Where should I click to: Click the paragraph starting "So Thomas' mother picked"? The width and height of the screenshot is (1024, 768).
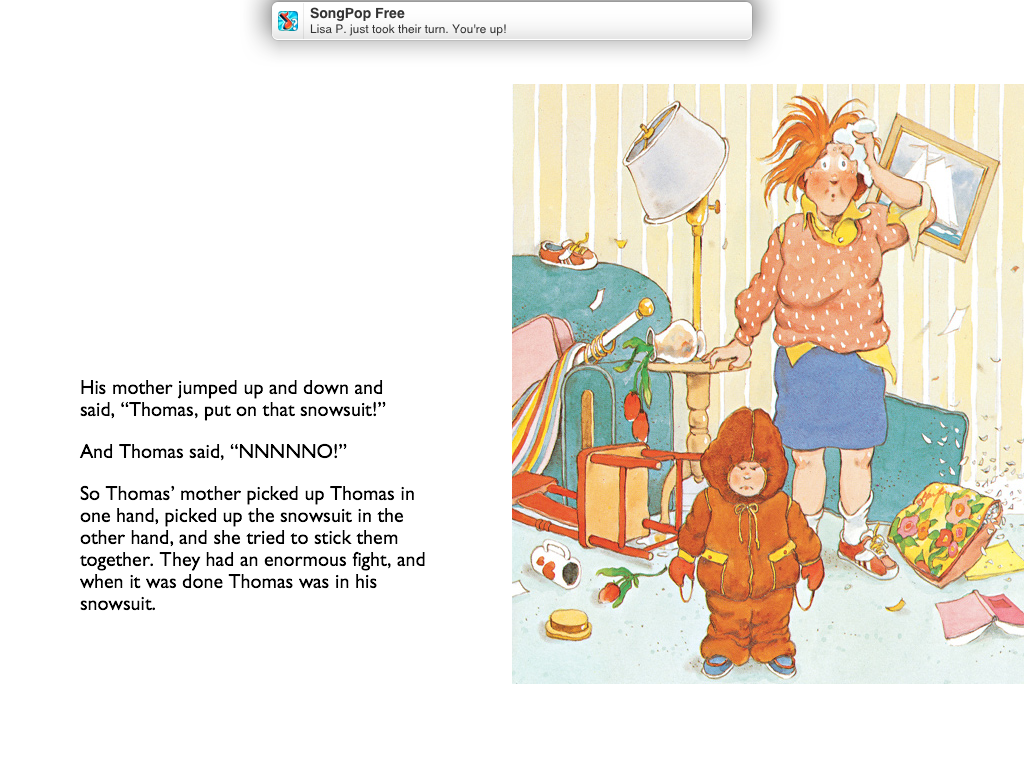[x=253, y=549]
